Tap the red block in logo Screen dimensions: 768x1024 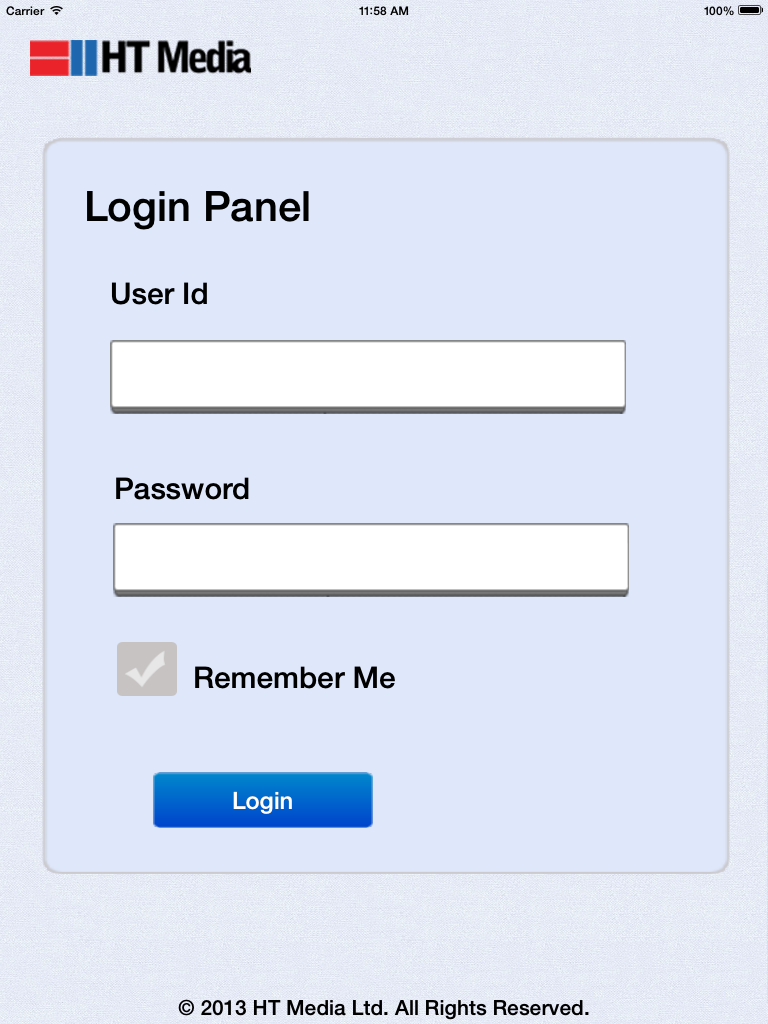pyautogui.click(x=49, y=58)
